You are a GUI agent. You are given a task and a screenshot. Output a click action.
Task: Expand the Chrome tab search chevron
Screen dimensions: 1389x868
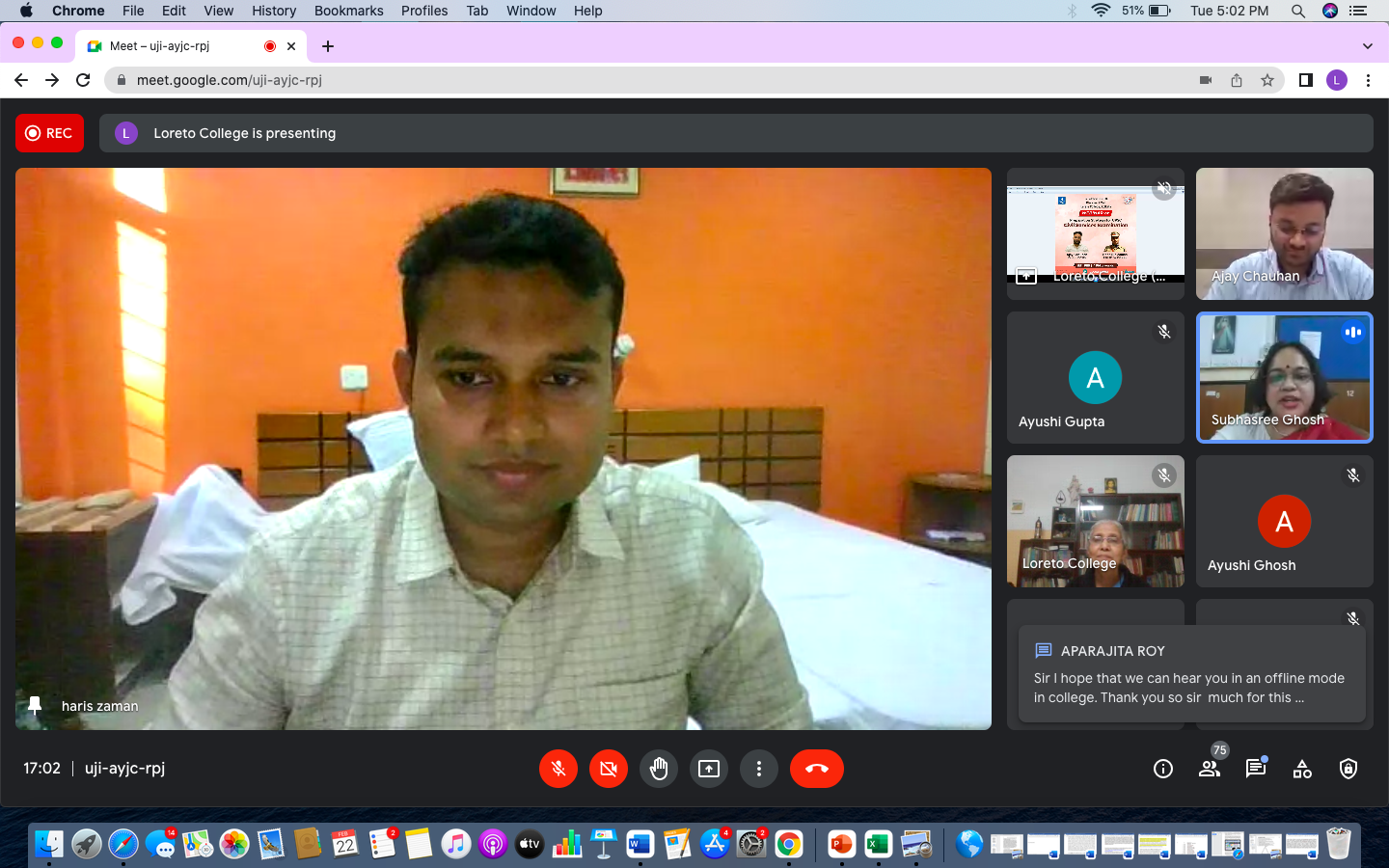1367,46
